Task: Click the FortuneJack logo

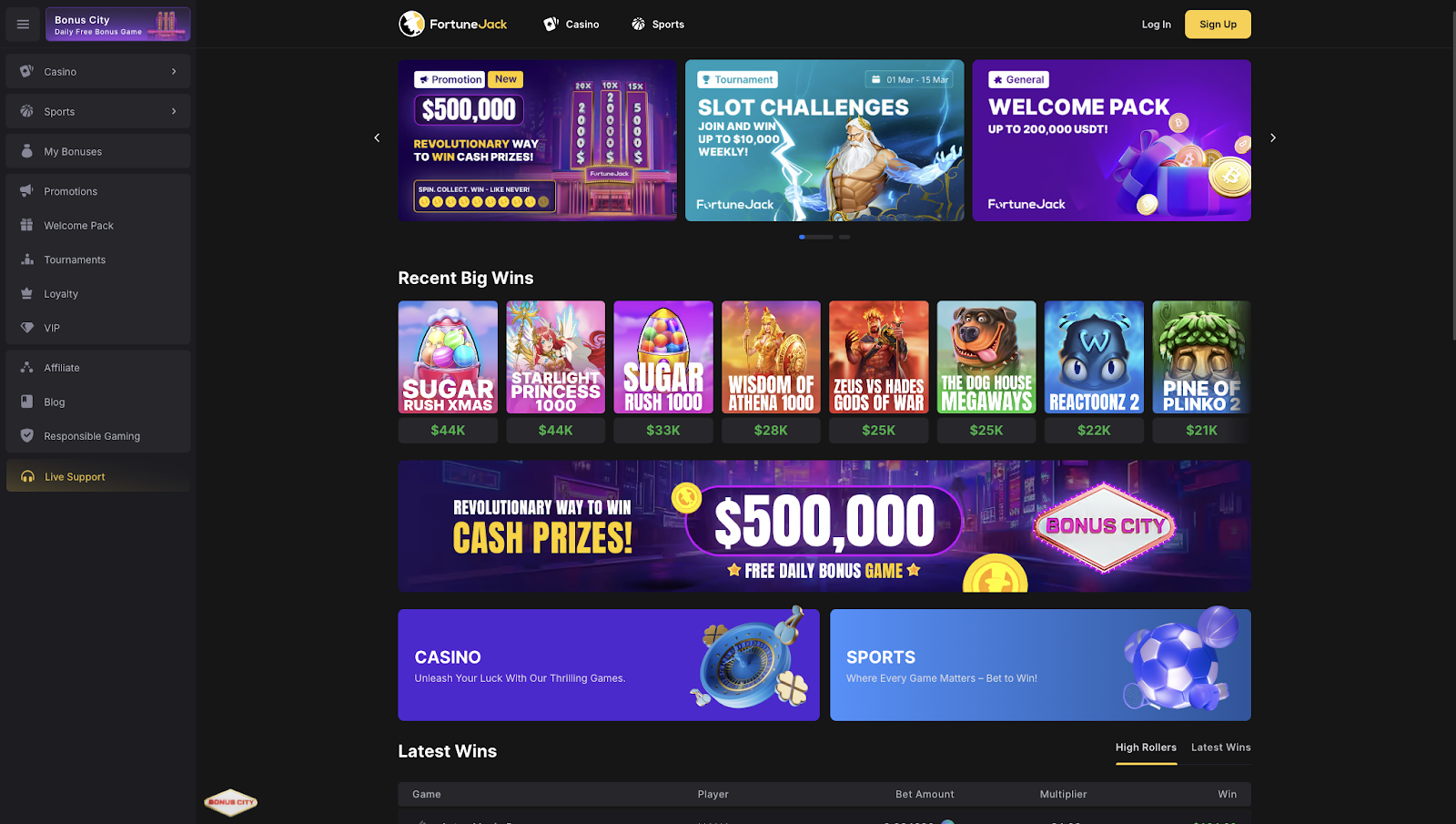Action: 453,24
